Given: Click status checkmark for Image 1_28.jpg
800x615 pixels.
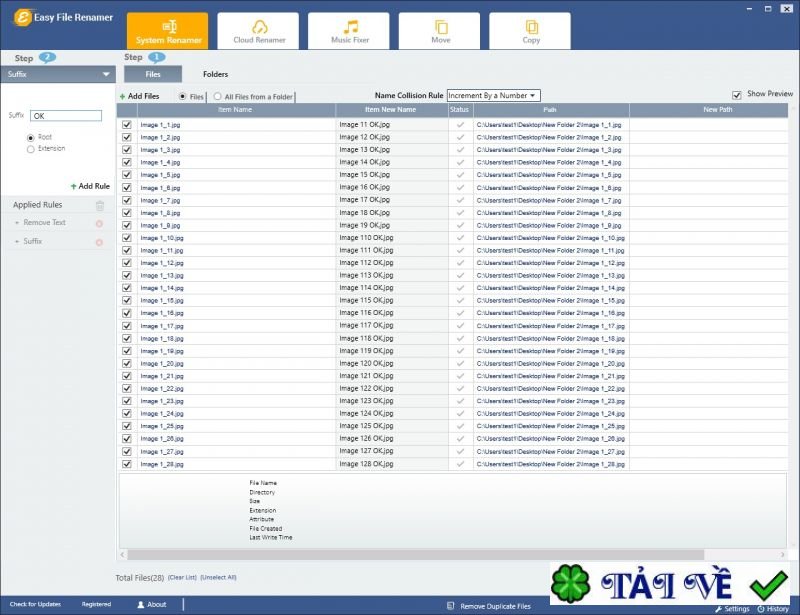Looking at the screenshot, I should click(x=460, y=464).
